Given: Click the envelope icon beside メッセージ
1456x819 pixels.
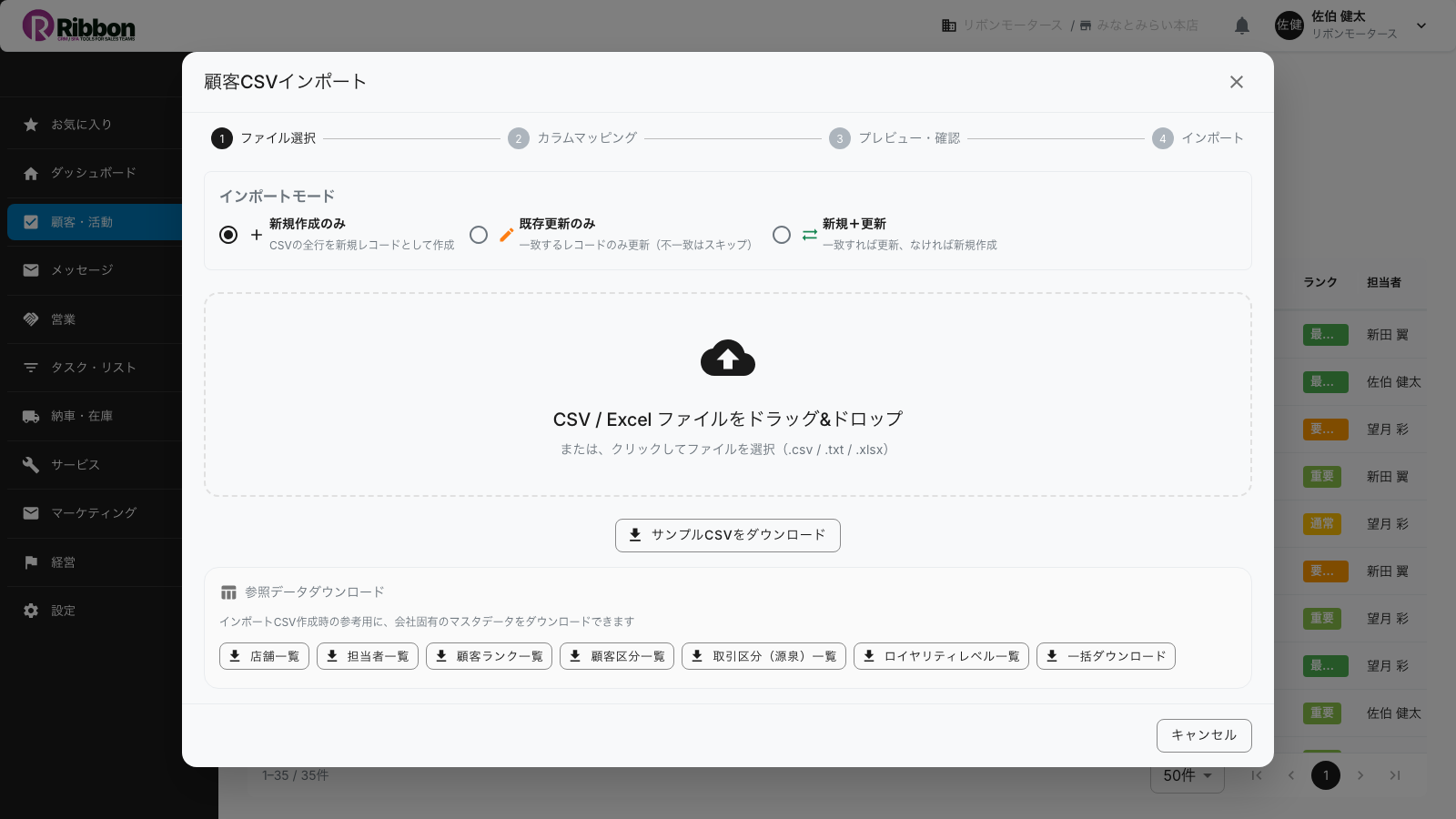Looking at the screenshot, I should [31, 270].
